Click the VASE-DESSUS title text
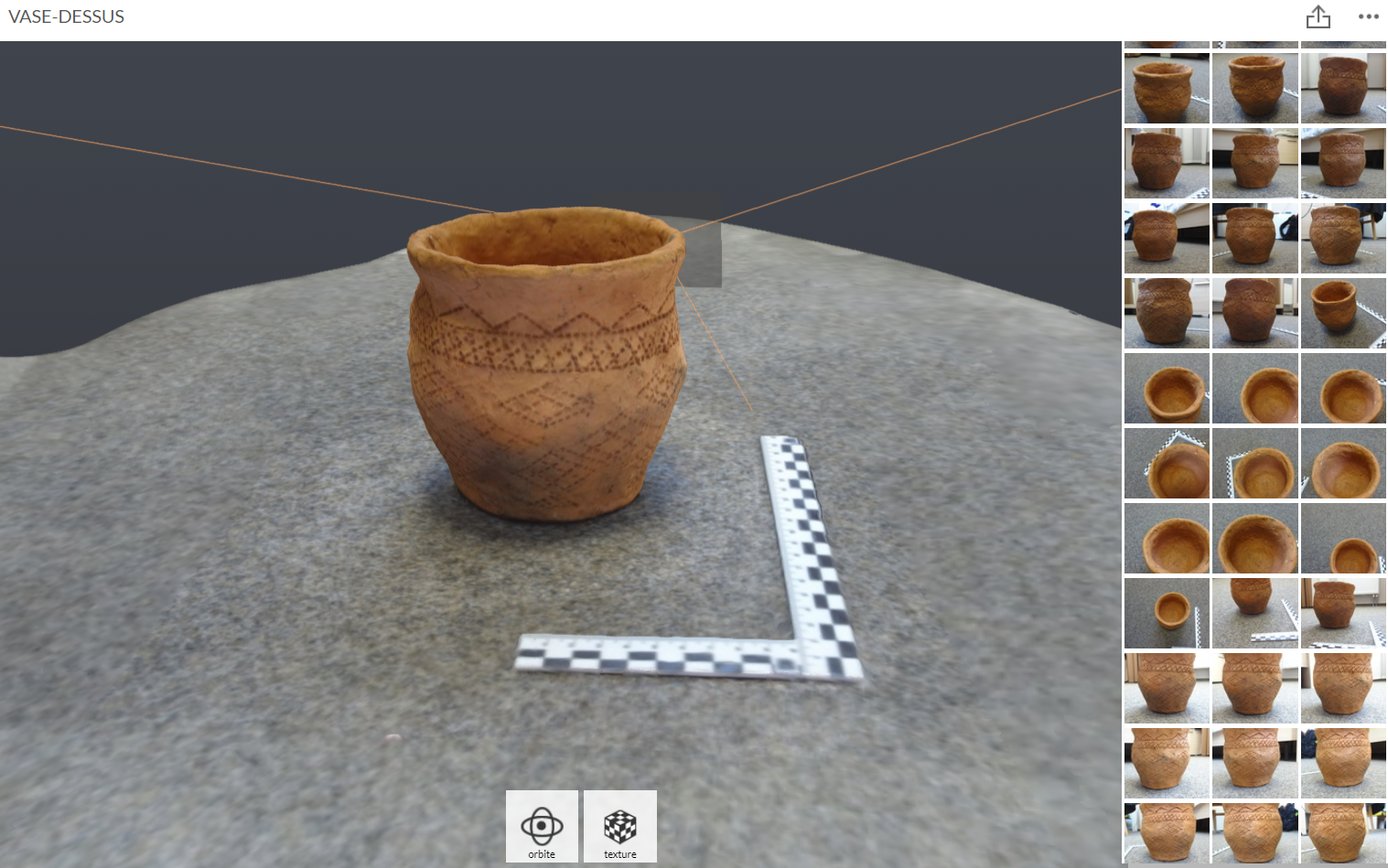 click(66, 16)
